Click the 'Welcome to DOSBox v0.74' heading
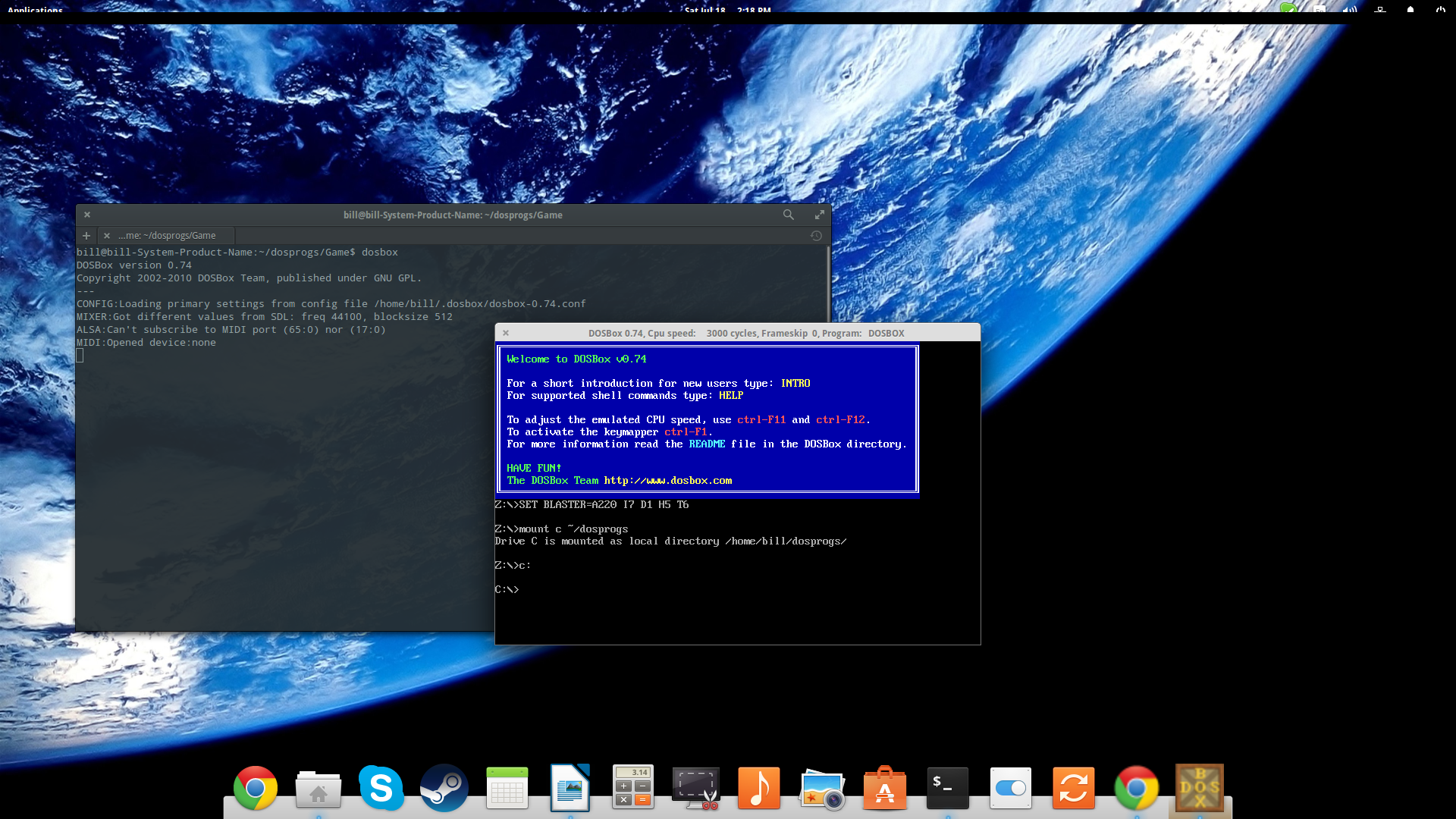The width and height of the screenshot is (1456, 819). tap(576, 359)
